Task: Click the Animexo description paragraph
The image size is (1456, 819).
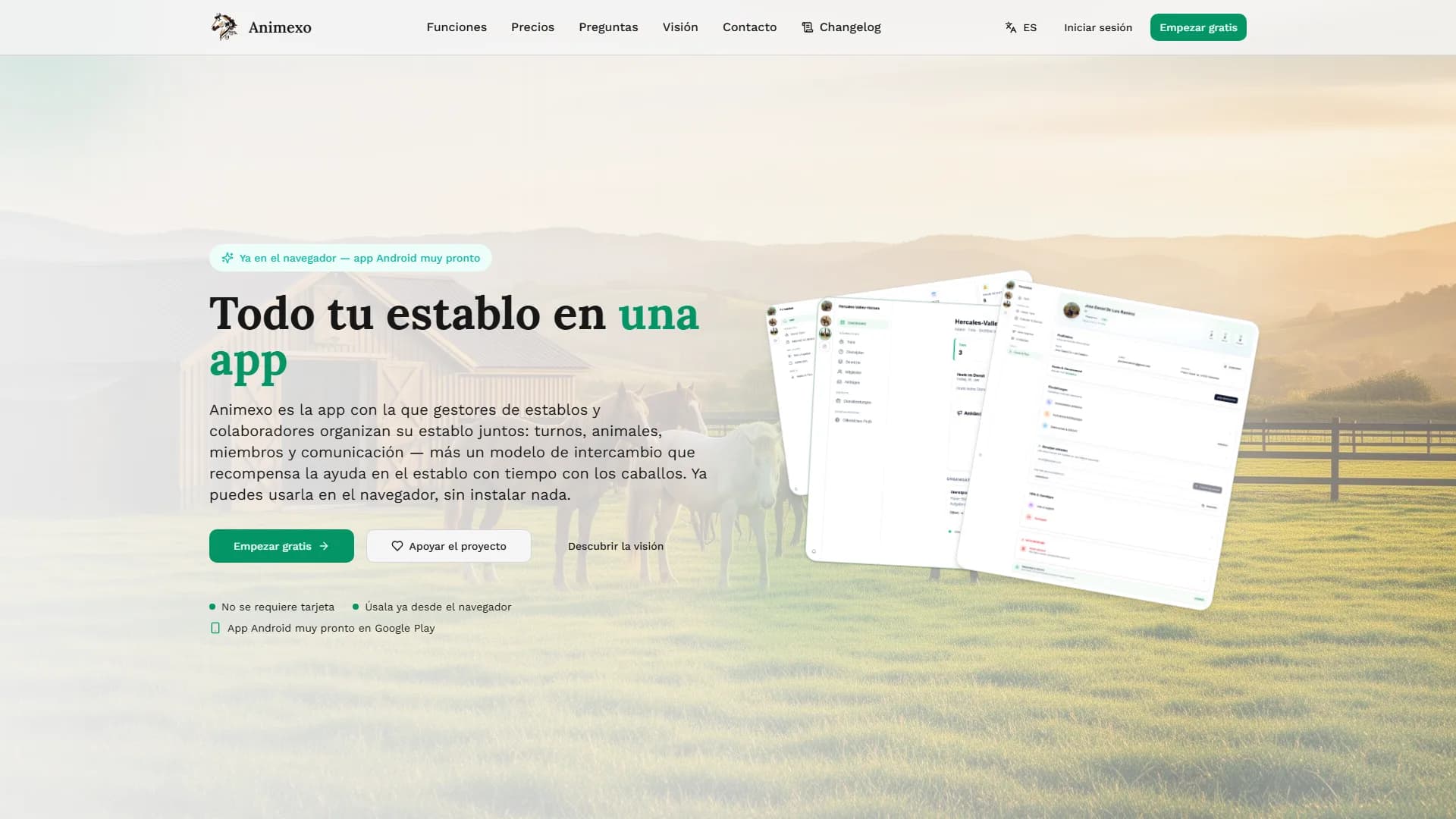Action: 459,452
